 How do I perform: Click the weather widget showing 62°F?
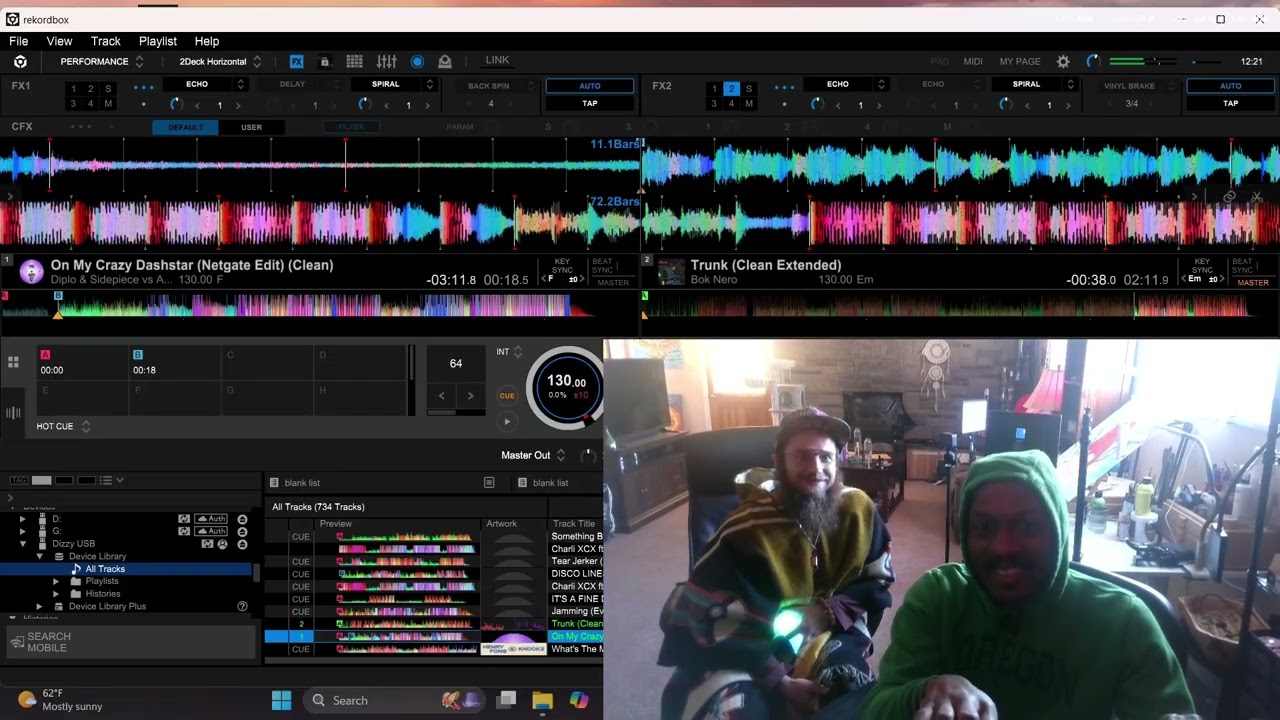coord(60,700)
